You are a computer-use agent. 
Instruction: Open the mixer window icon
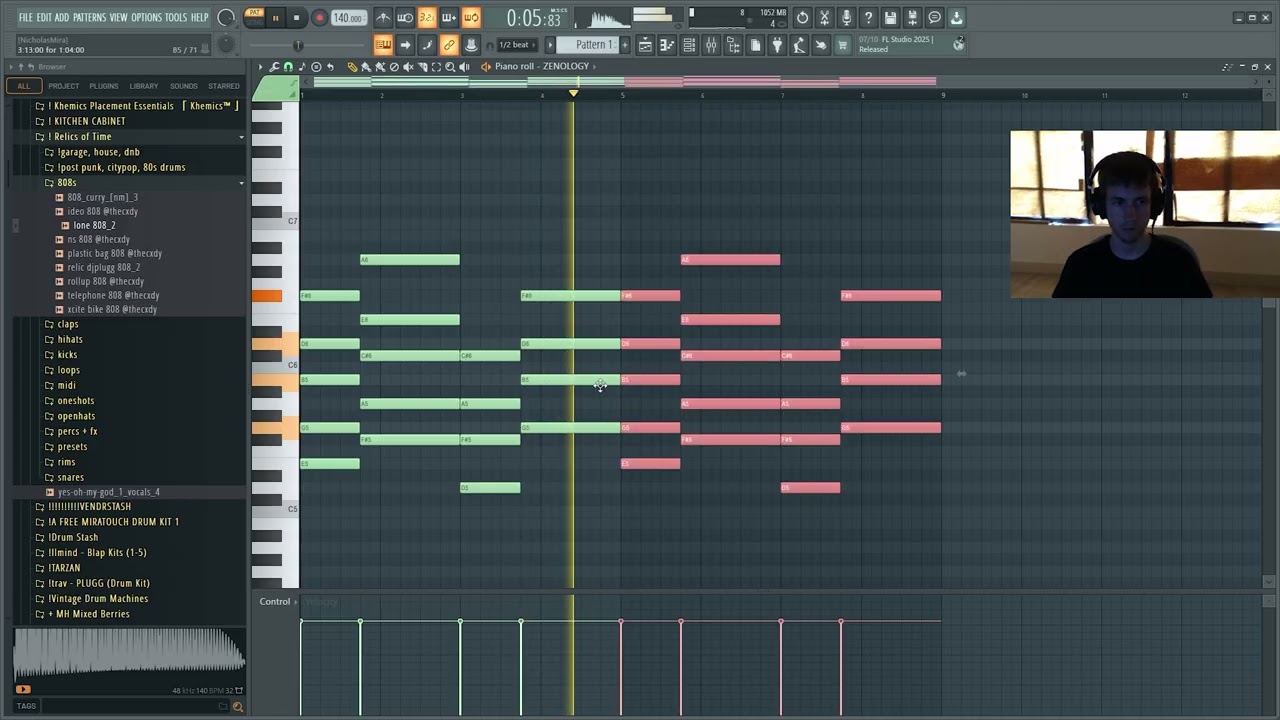tap(711, 45)
